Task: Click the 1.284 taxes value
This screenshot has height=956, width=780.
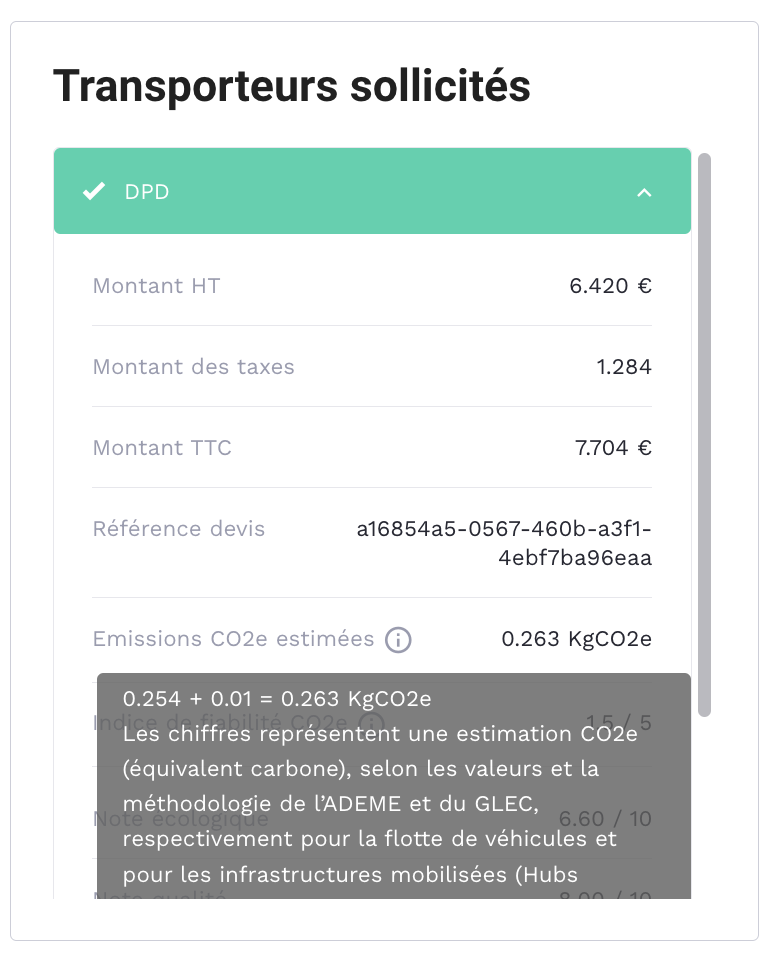Action: point(624,367)
